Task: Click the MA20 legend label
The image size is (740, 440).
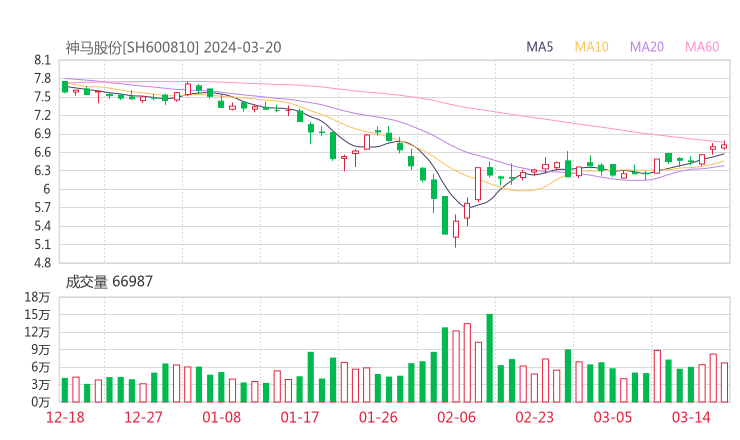Action: pyautogui.click(x=647, y=47)
